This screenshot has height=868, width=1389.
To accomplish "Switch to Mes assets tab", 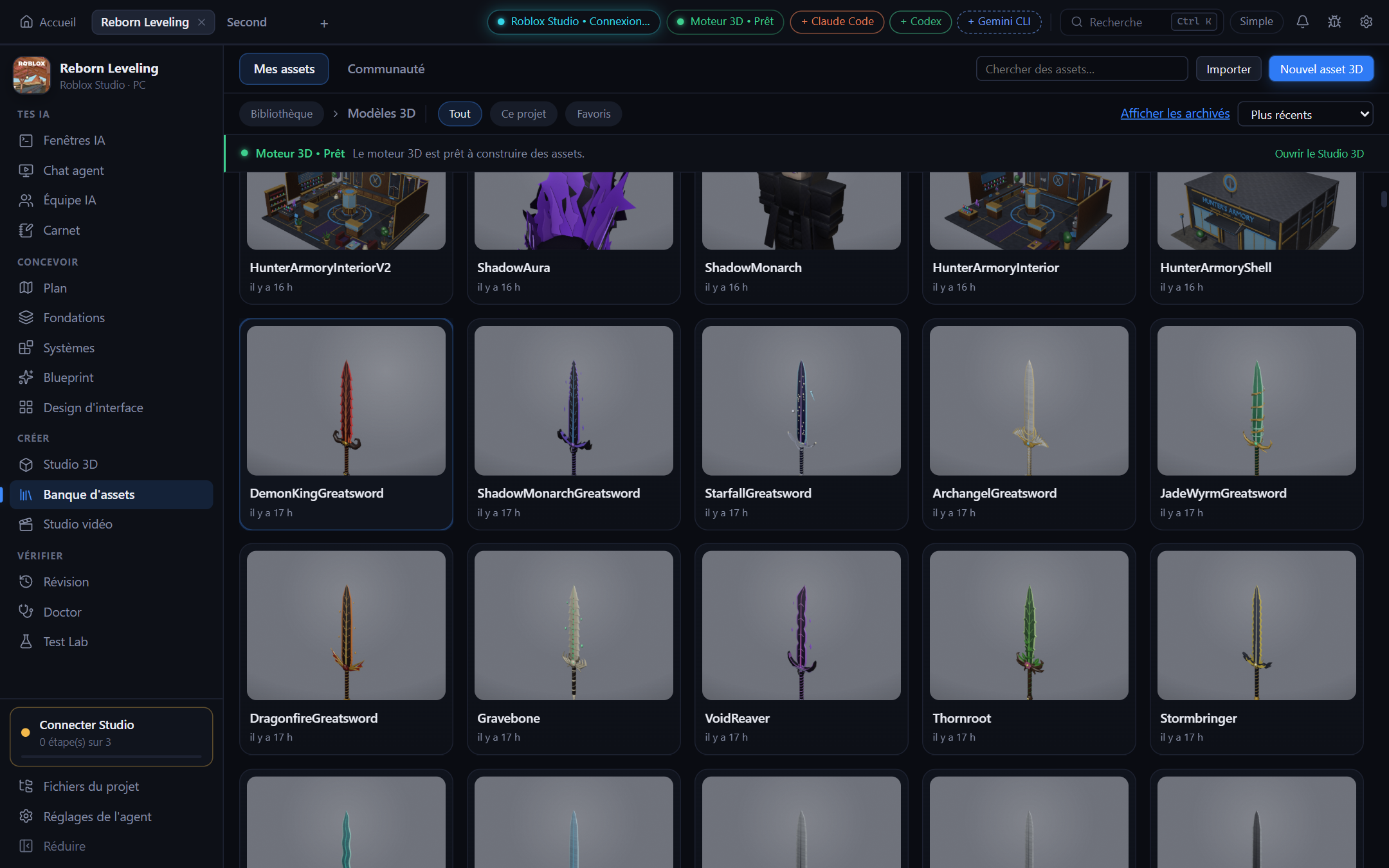I will coord(284,69).
